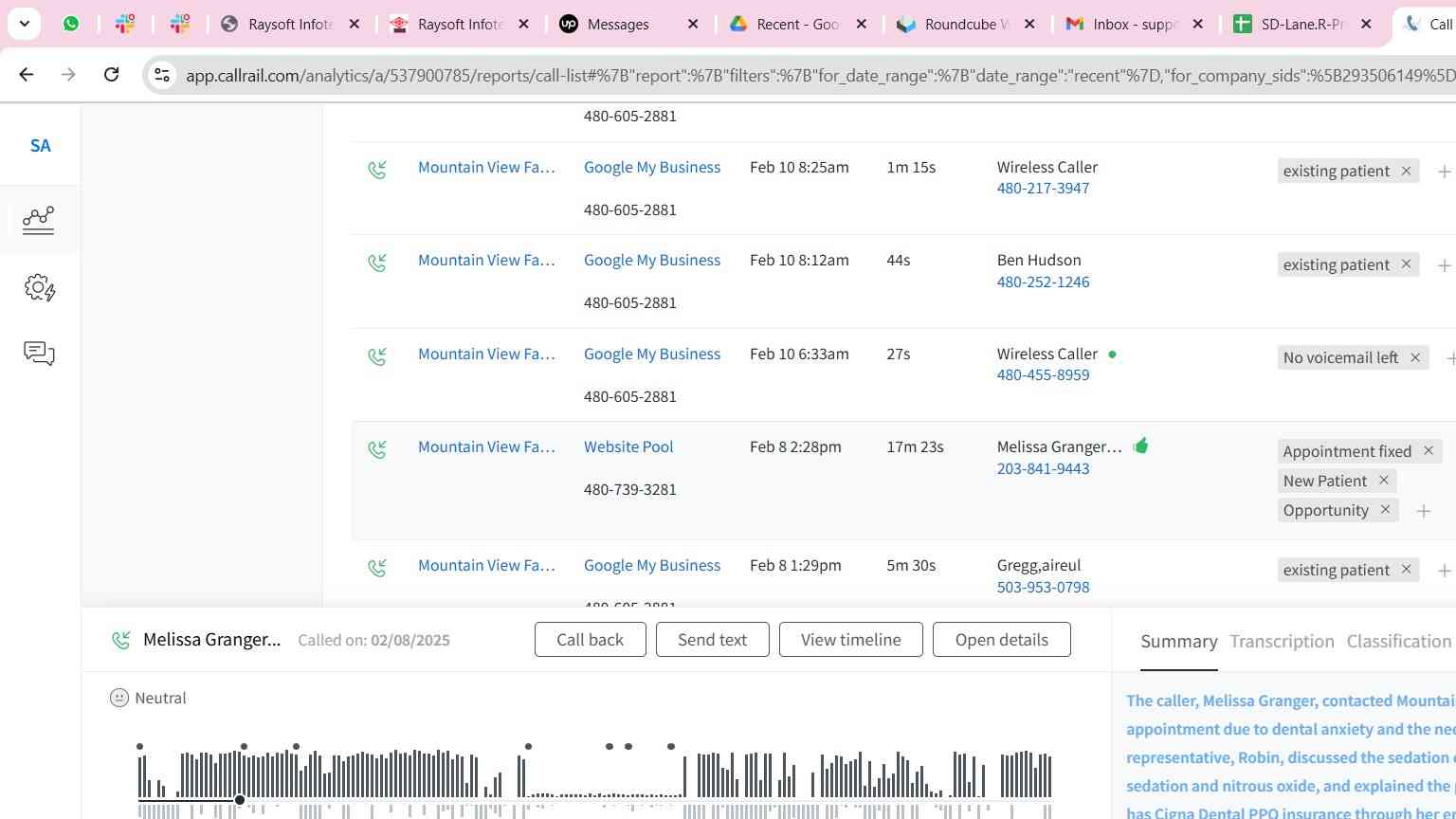Open the Transcription tab
Screen dimensions: 1456x819
1282,642
